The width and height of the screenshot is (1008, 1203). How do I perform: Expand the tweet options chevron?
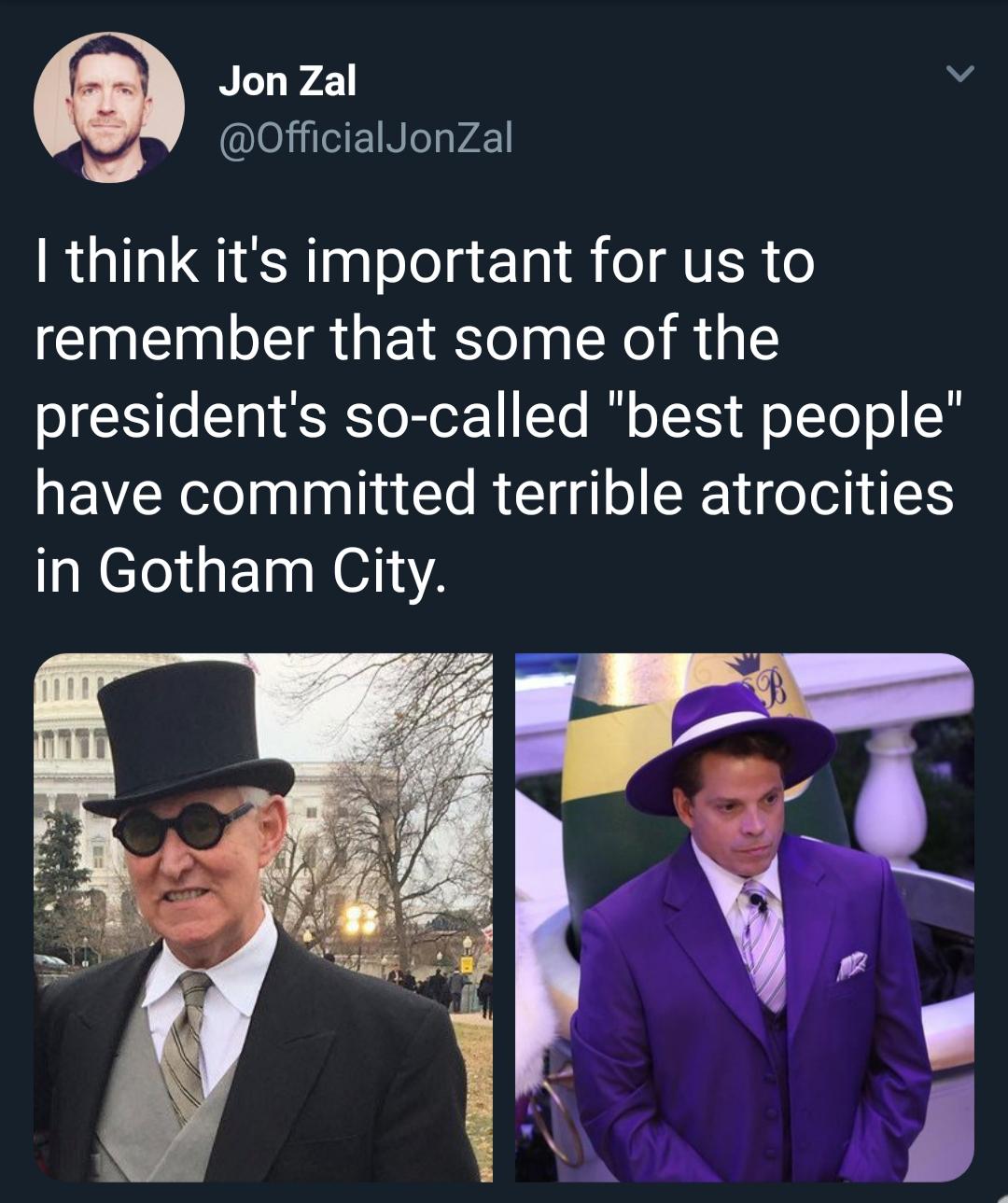960,73
